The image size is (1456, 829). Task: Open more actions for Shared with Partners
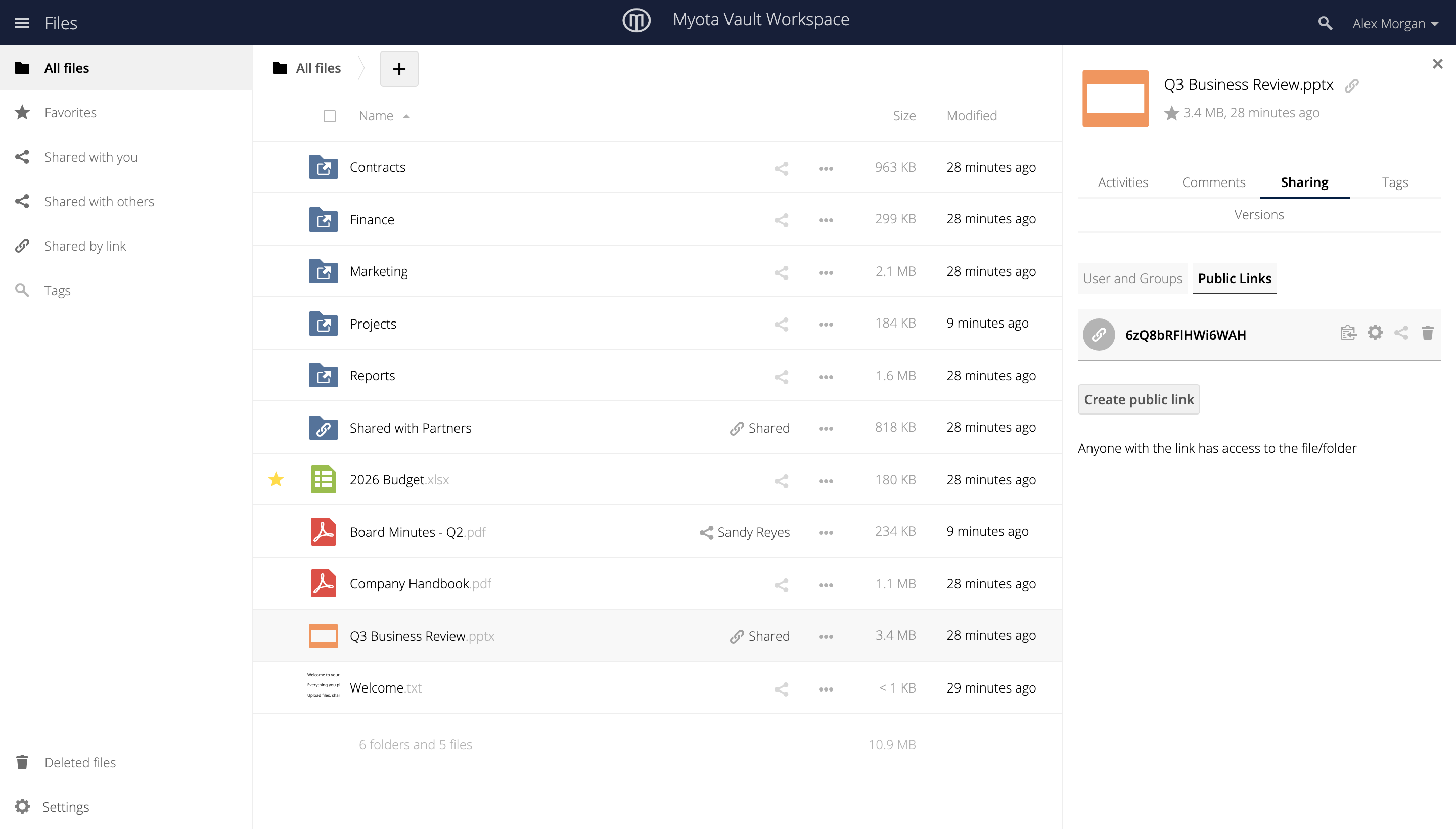click(826, 428)
